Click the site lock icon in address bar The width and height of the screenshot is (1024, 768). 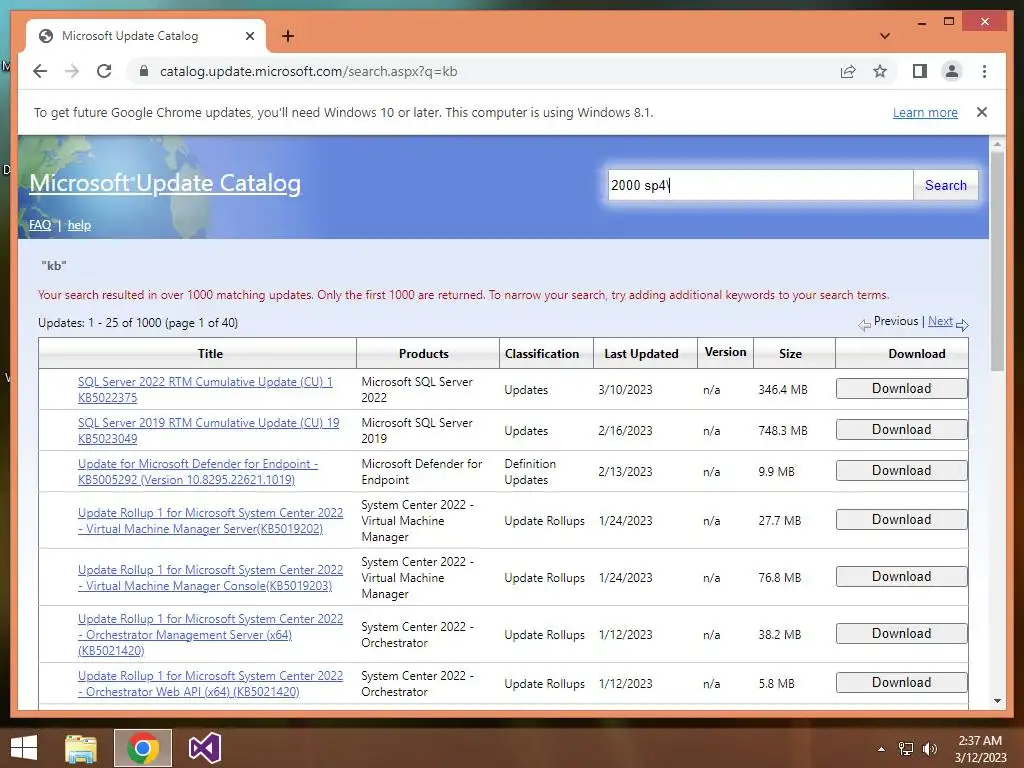144,71
